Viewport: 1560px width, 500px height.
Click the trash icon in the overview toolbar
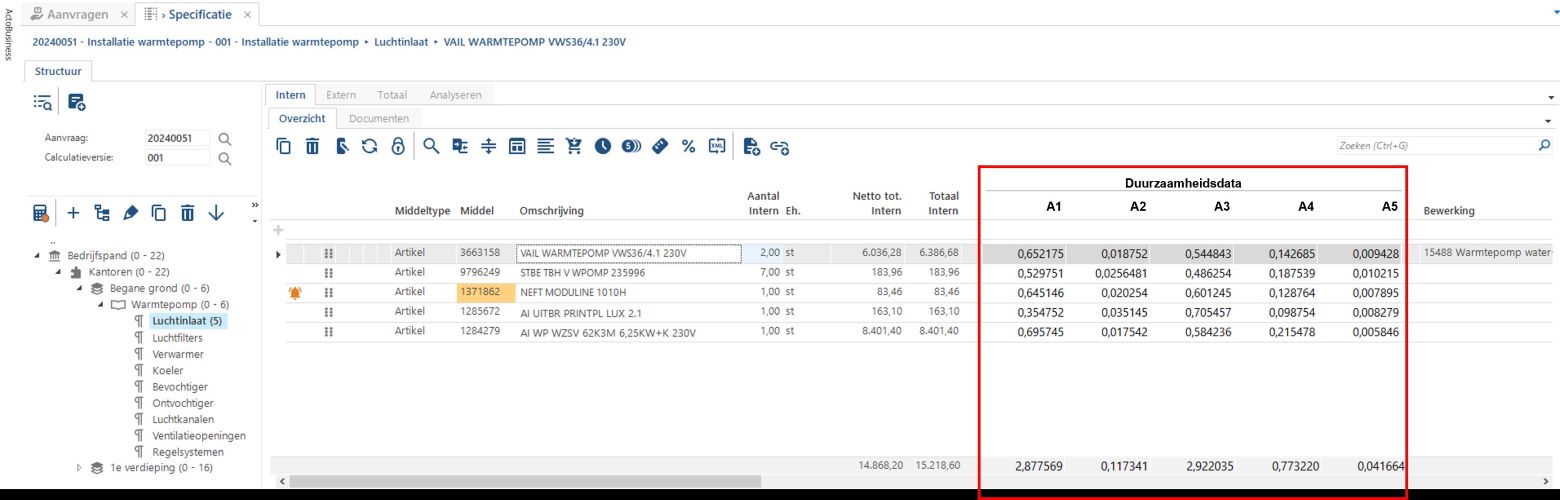[313, 146]
